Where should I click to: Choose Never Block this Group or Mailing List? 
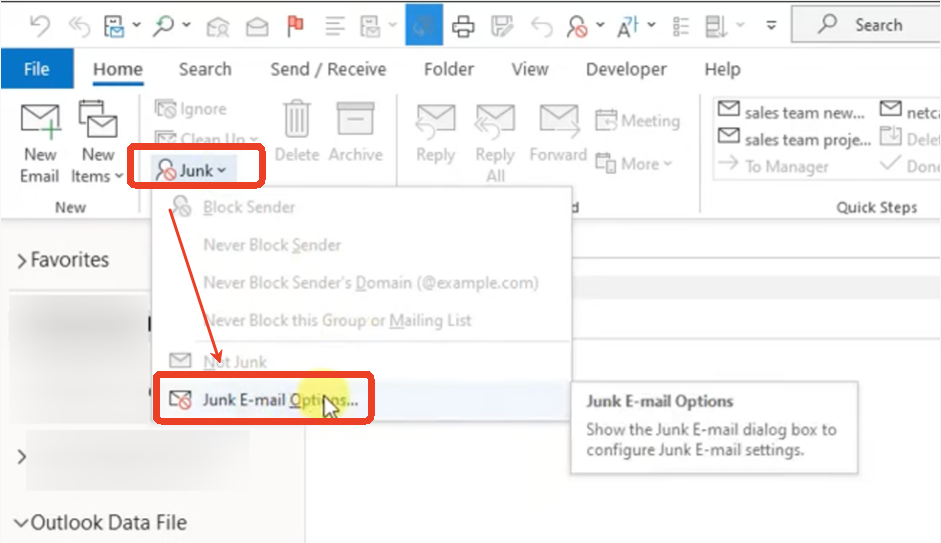[360, 320]
